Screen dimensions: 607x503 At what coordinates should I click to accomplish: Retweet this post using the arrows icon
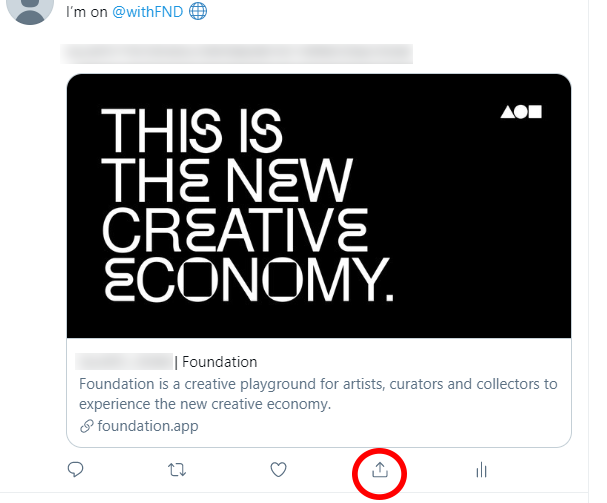pos(177,470)
